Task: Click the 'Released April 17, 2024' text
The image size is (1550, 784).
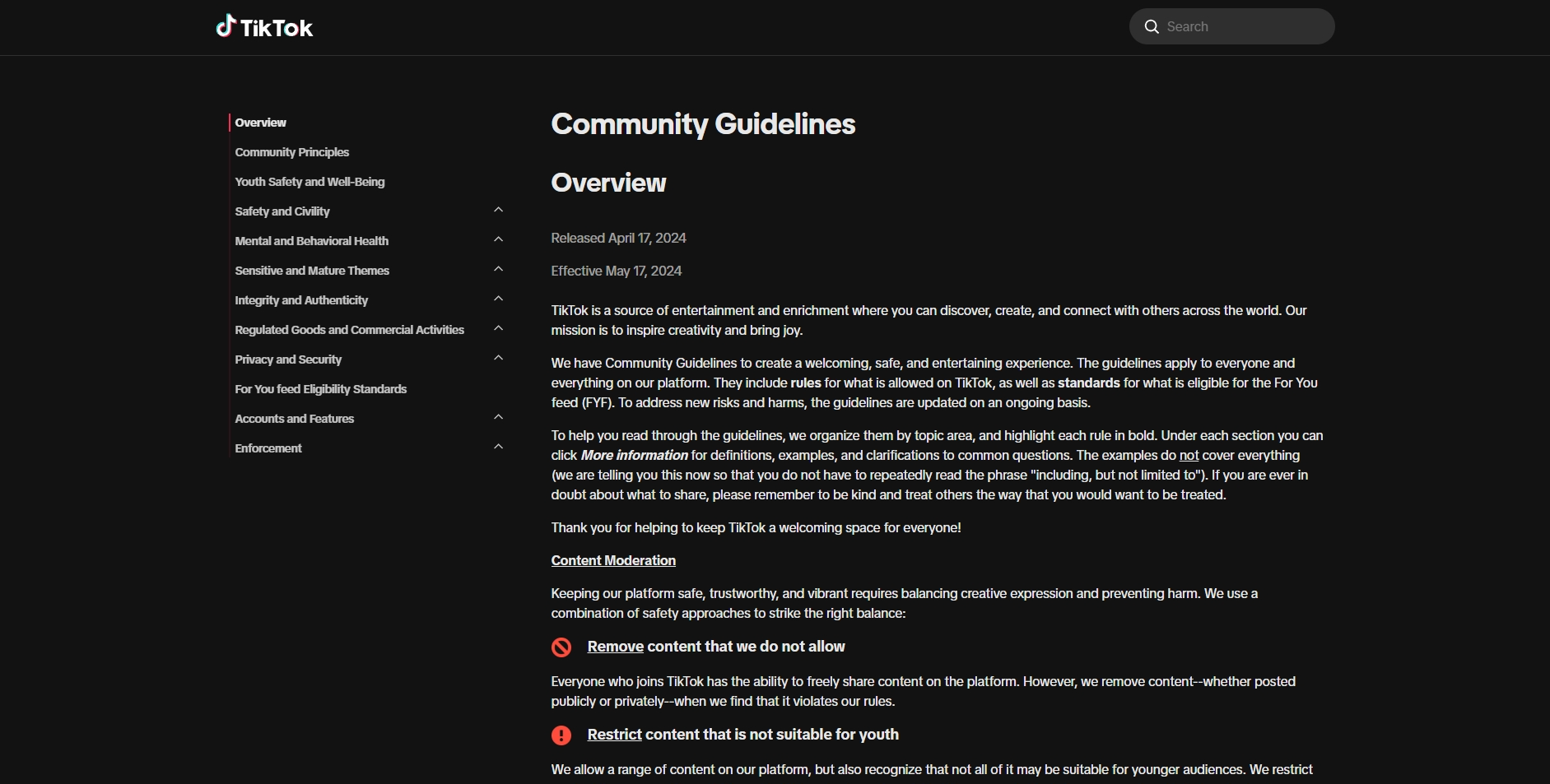Action: 618,238
